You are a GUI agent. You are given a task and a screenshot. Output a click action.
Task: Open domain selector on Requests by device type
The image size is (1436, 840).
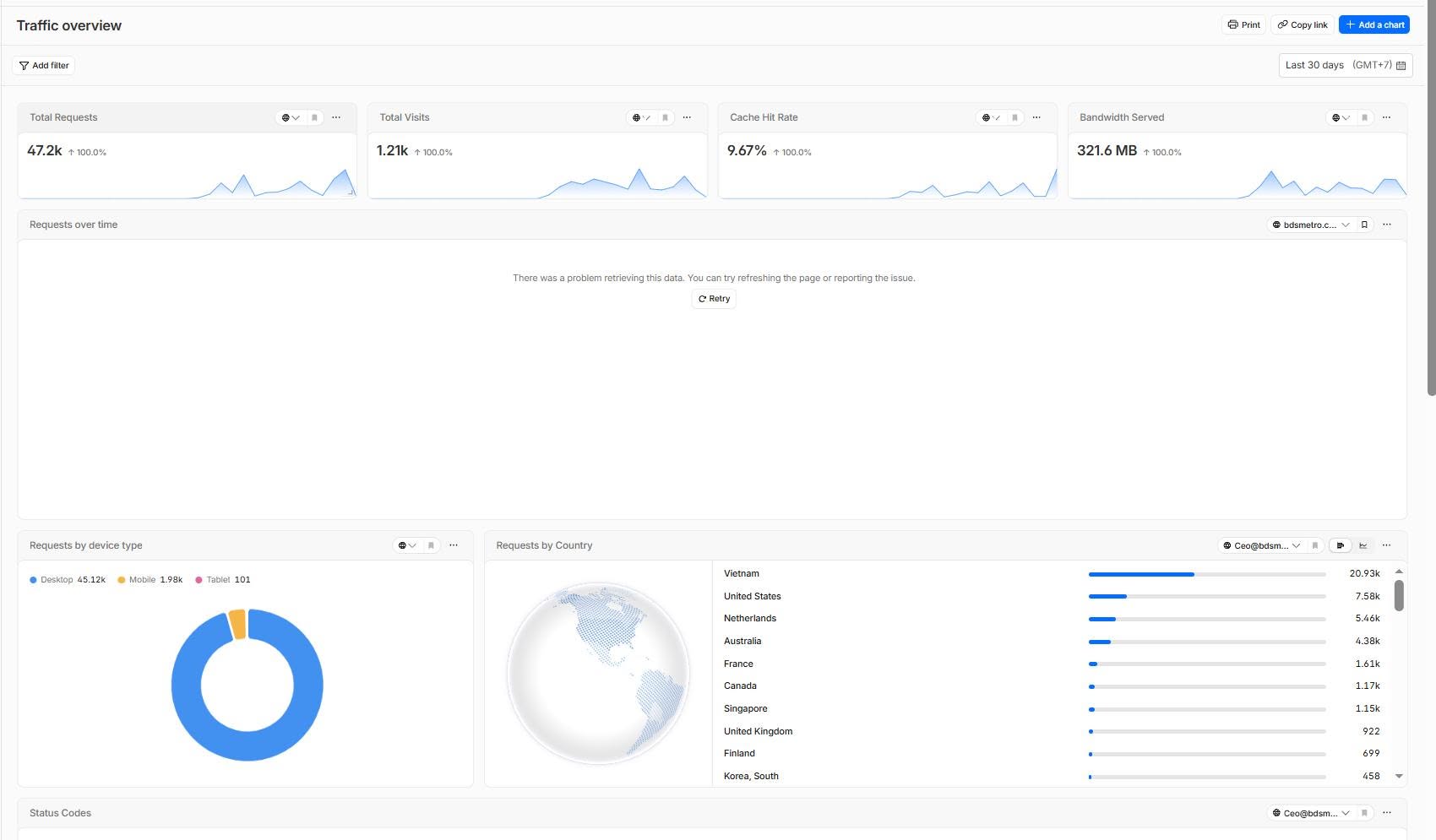[x=407, y=545]
